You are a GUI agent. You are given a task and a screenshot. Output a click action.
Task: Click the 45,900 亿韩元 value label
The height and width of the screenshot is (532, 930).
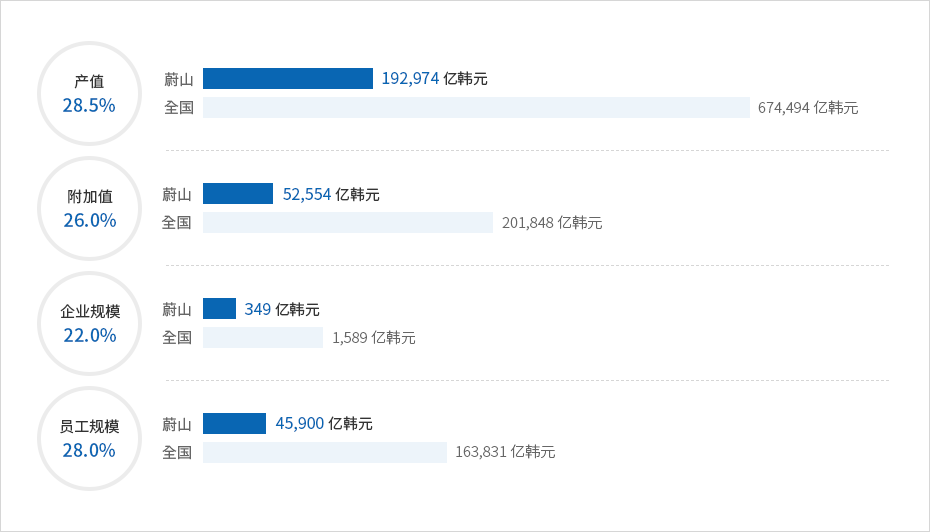click(324, 423)
